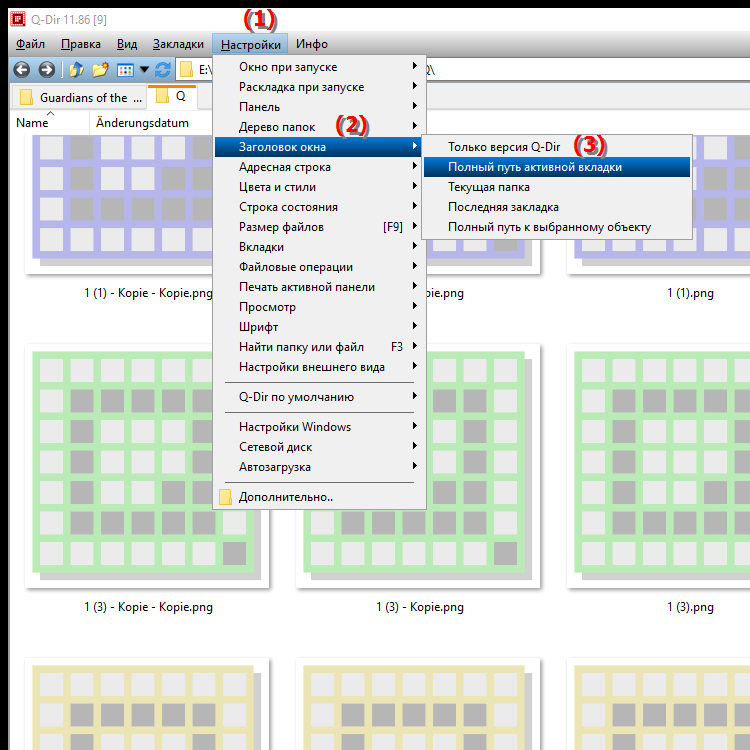Click the Q-Dir application logo icon

point(18,19)
